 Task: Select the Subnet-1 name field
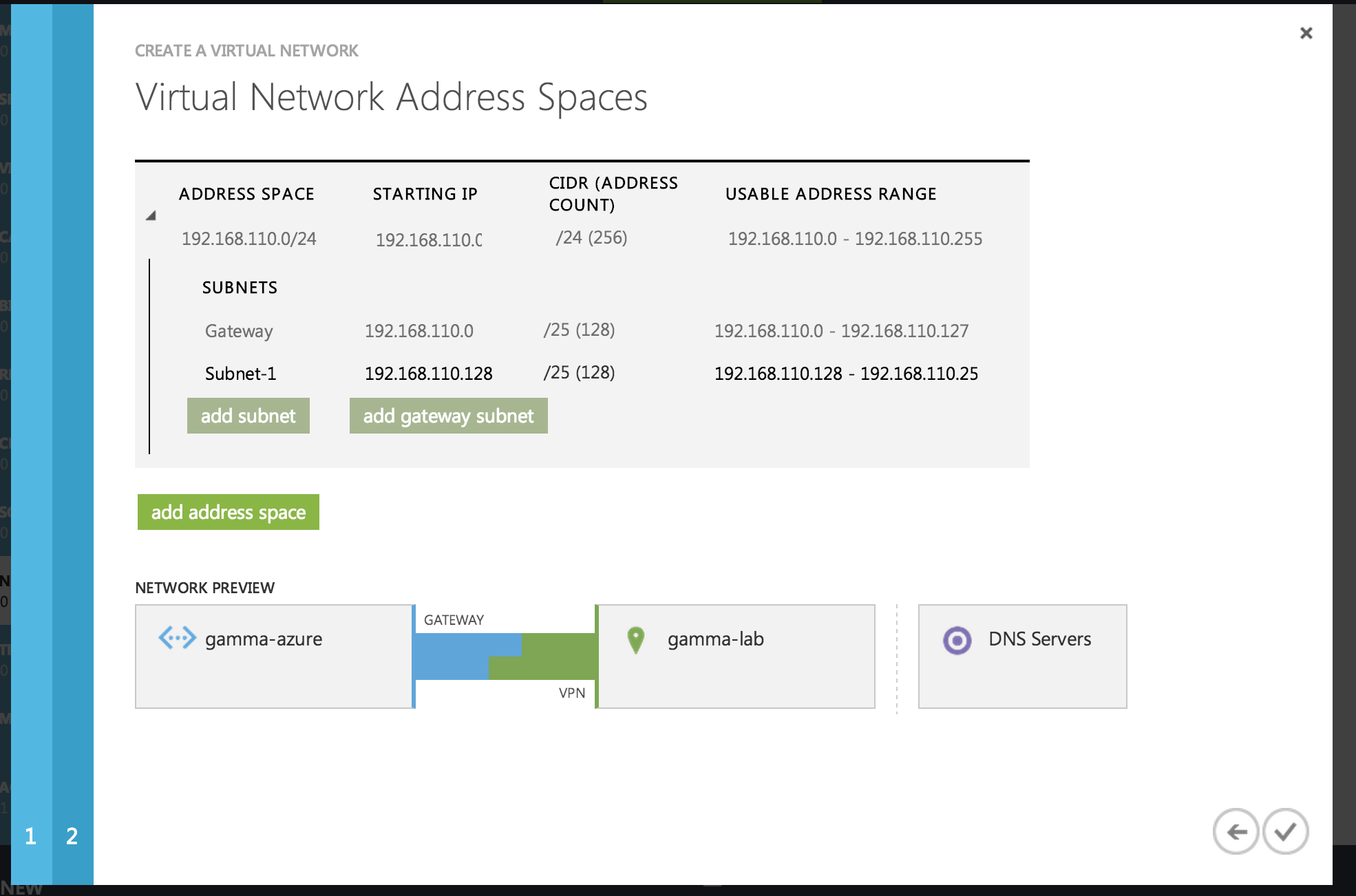click(240, 374)
